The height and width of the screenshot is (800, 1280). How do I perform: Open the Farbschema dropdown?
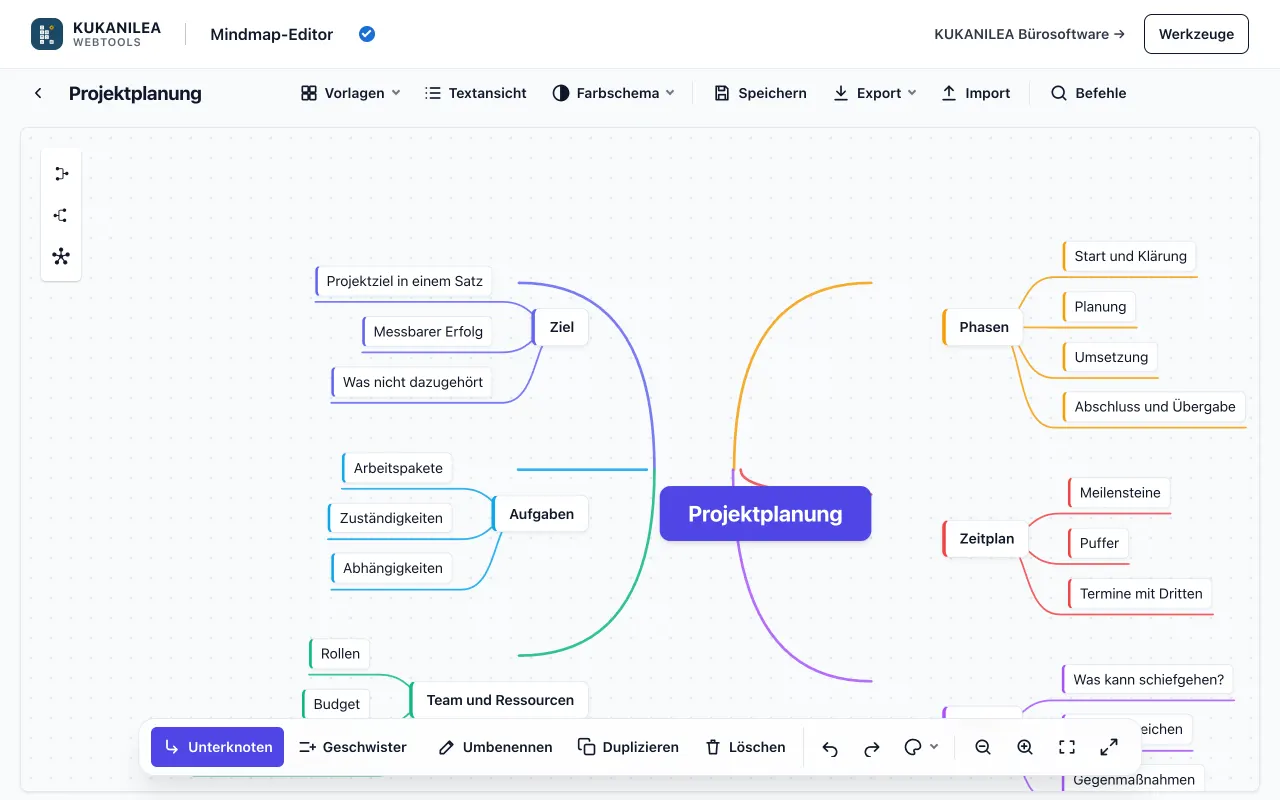coord(614,93)
